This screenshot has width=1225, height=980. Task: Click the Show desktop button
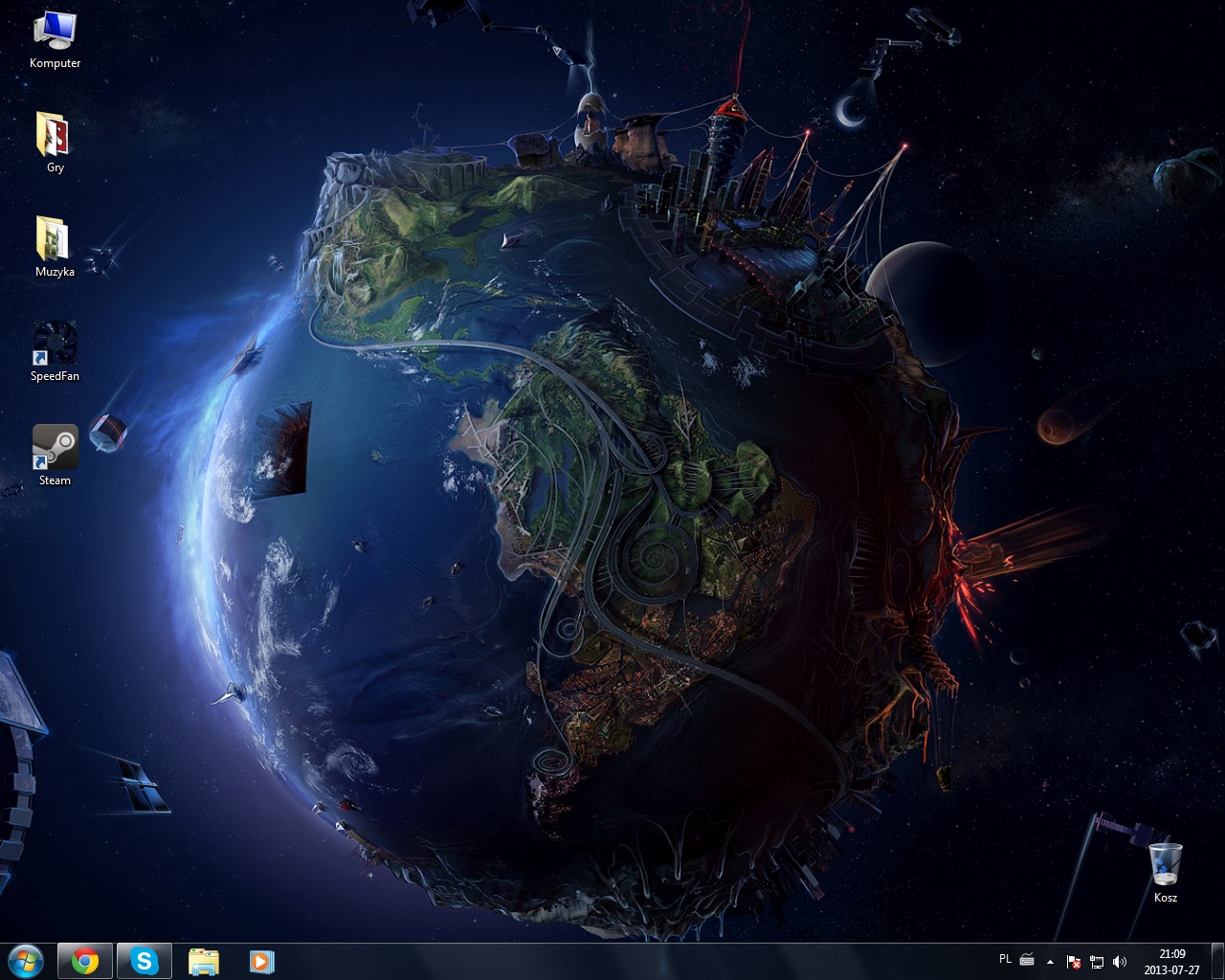pyautogui.click(x=1217, y=962)
